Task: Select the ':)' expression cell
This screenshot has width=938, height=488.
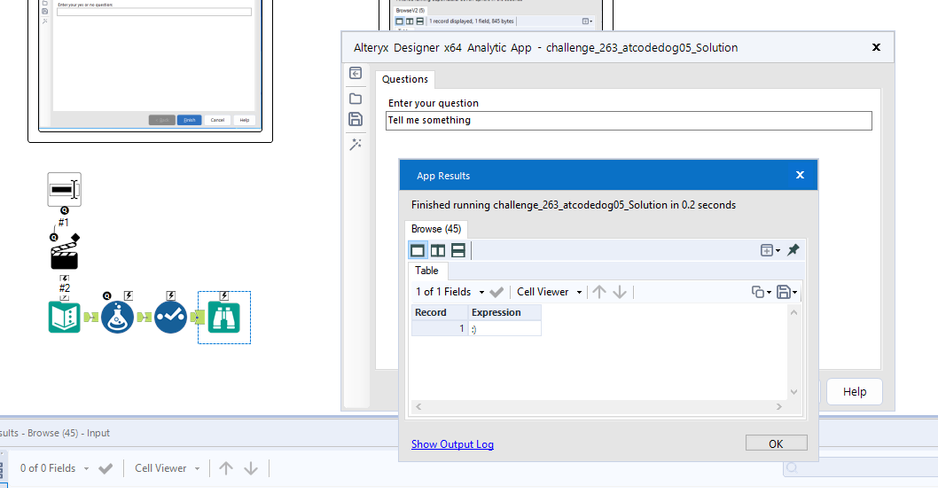Action: point(504,328)
